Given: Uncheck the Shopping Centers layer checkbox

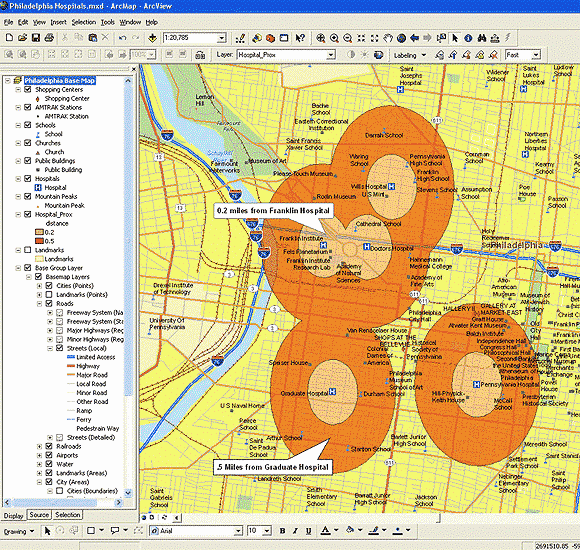Looking at the screenshot, I should pos(27,89).
